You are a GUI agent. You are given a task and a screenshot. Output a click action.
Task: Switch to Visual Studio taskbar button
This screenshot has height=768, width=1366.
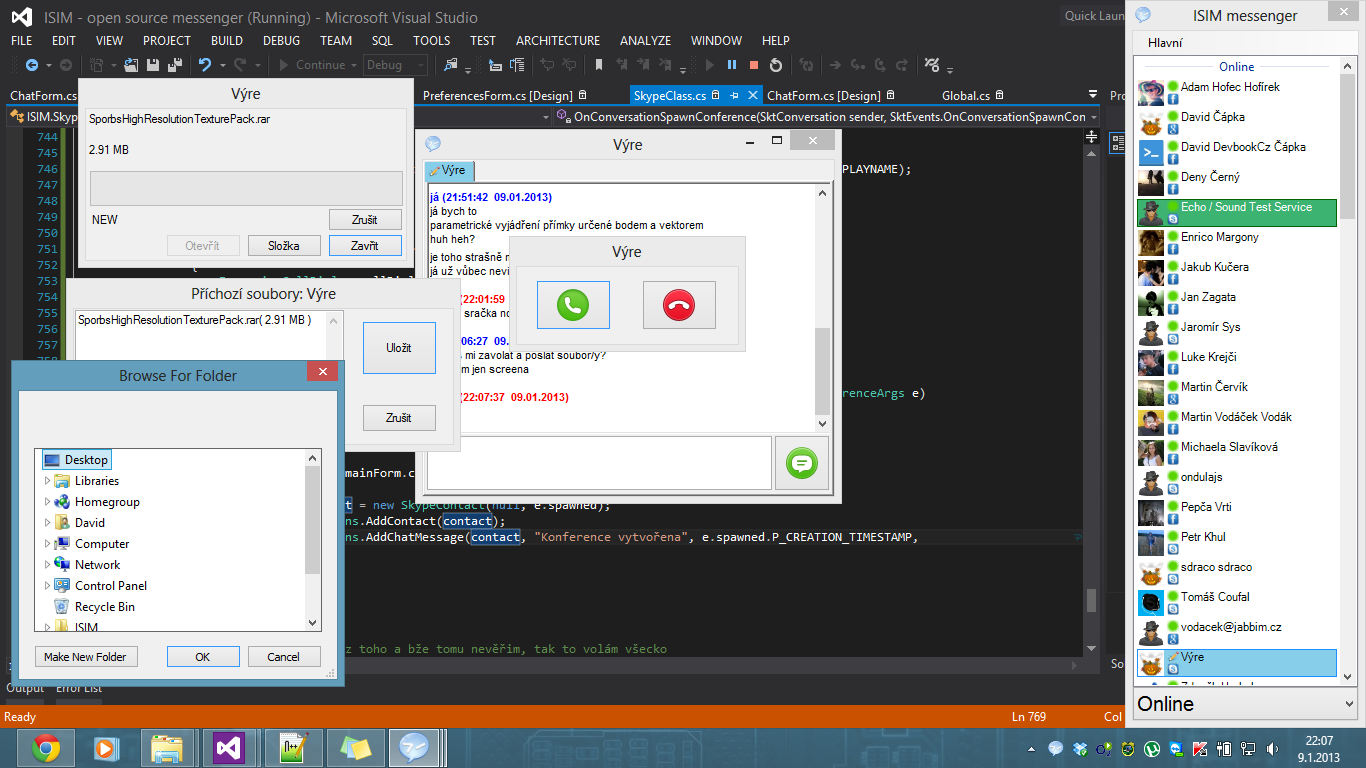pyautogui.click(x=229, y=747)
